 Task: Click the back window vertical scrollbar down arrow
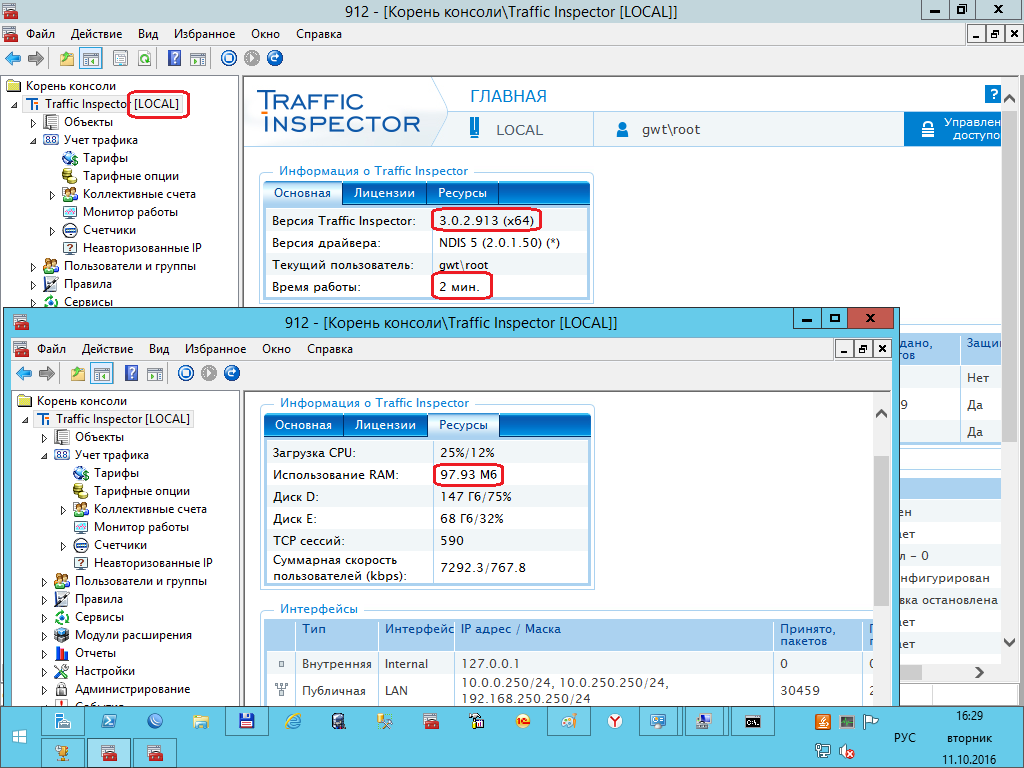1008,643
